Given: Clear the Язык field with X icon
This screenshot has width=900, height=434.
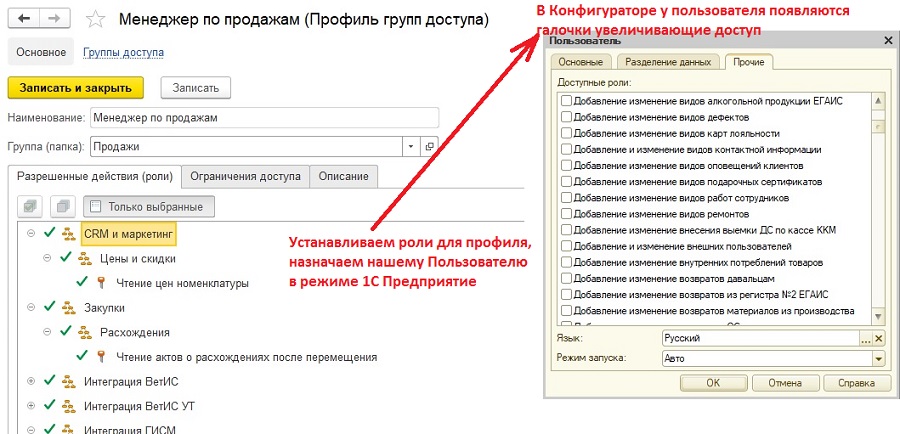Looking at the screenshot, I should pos(879,339).
